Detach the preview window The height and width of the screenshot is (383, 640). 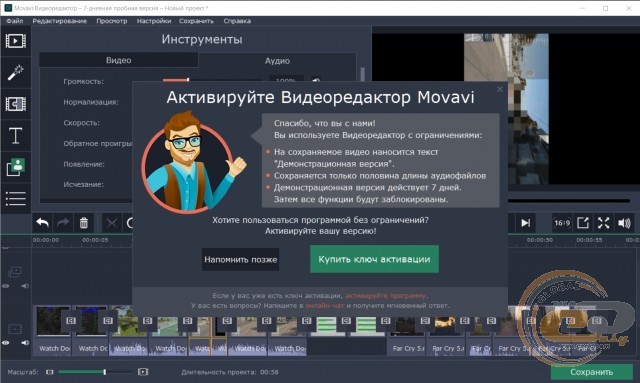(583, 223)
